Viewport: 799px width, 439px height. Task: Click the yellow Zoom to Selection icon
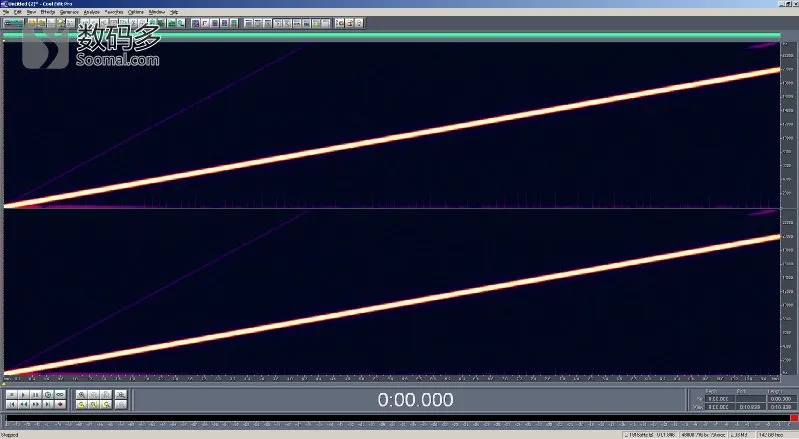(82, 404)
